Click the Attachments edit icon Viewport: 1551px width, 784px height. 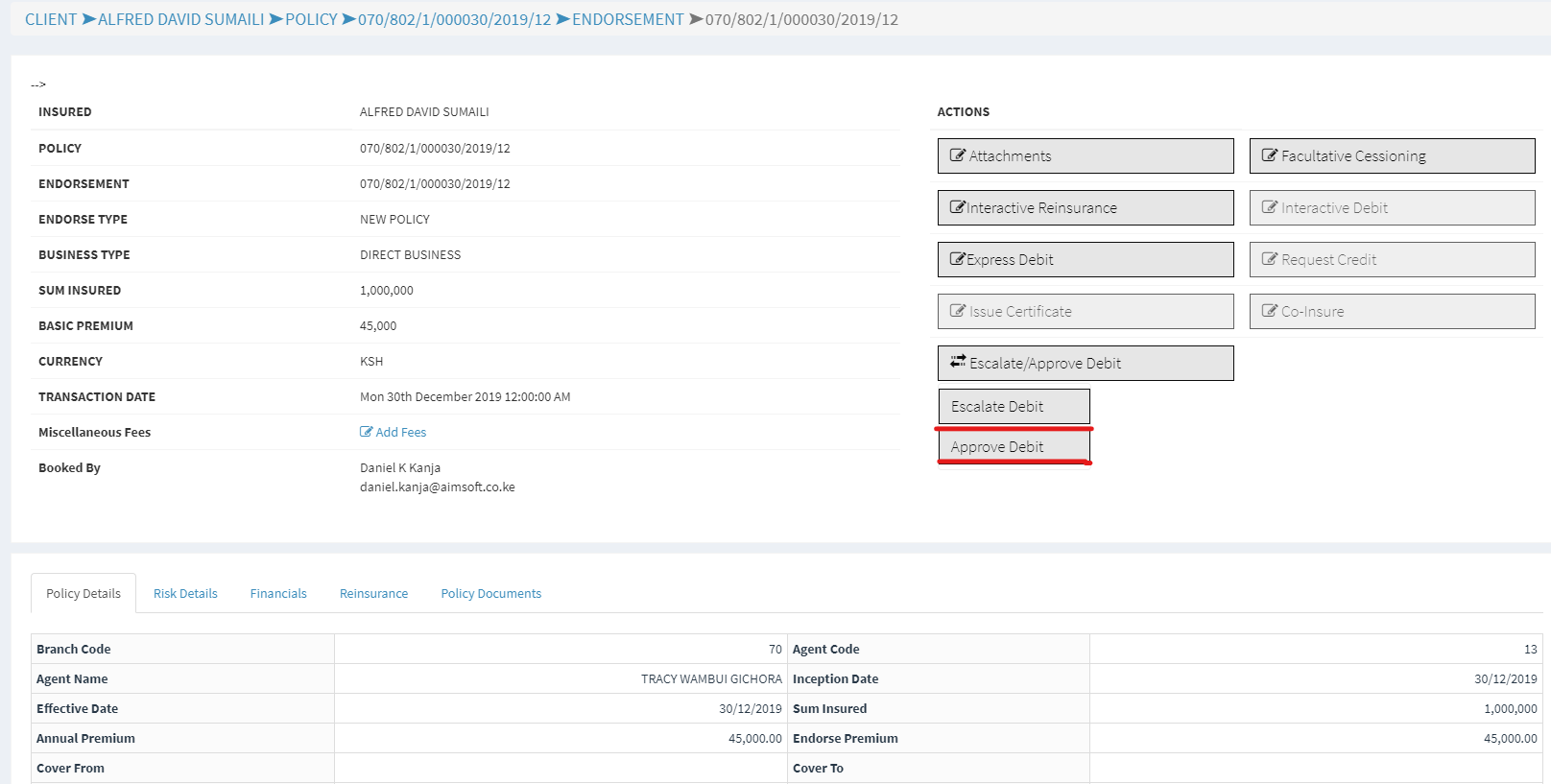[957, 155]
